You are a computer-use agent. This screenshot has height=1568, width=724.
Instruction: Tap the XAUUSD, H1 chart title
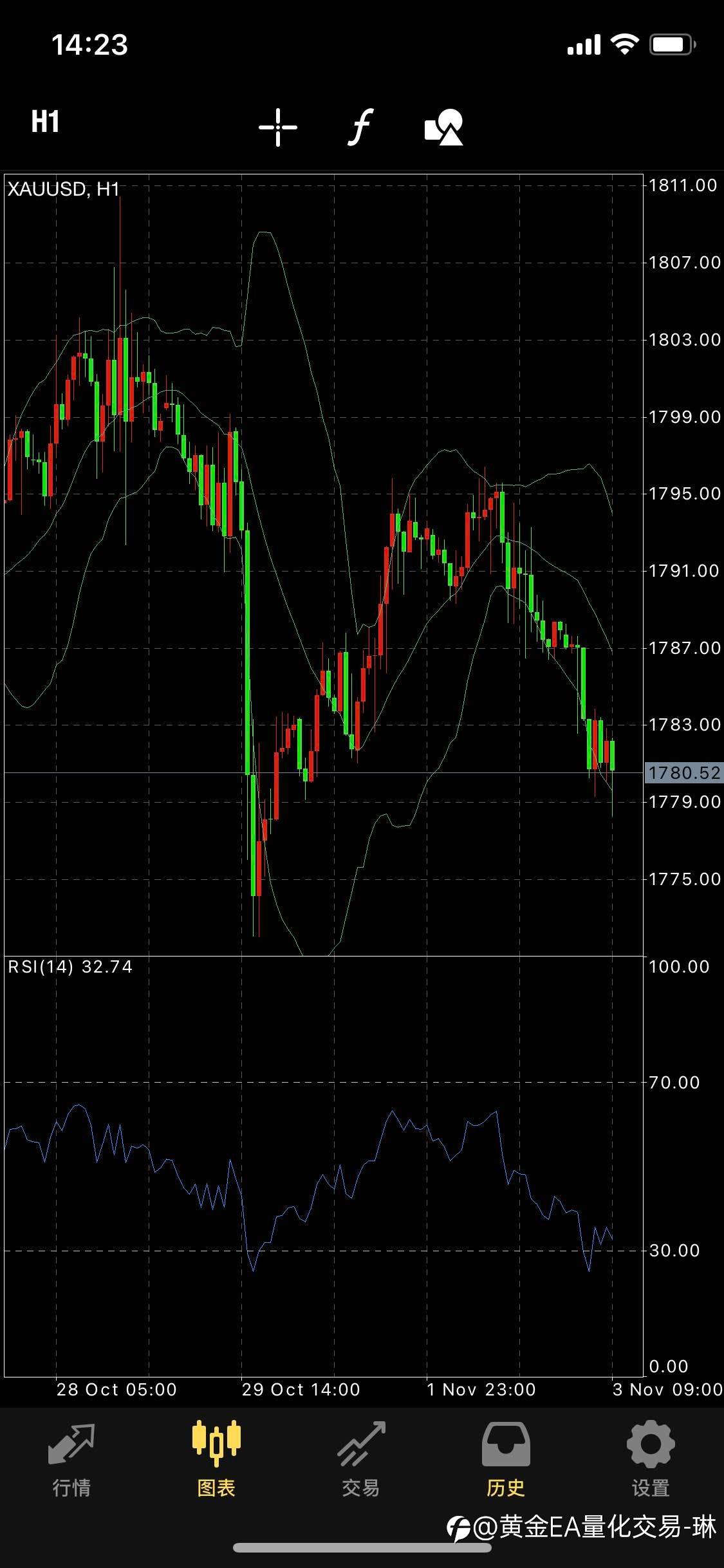[x=63, y=189]
